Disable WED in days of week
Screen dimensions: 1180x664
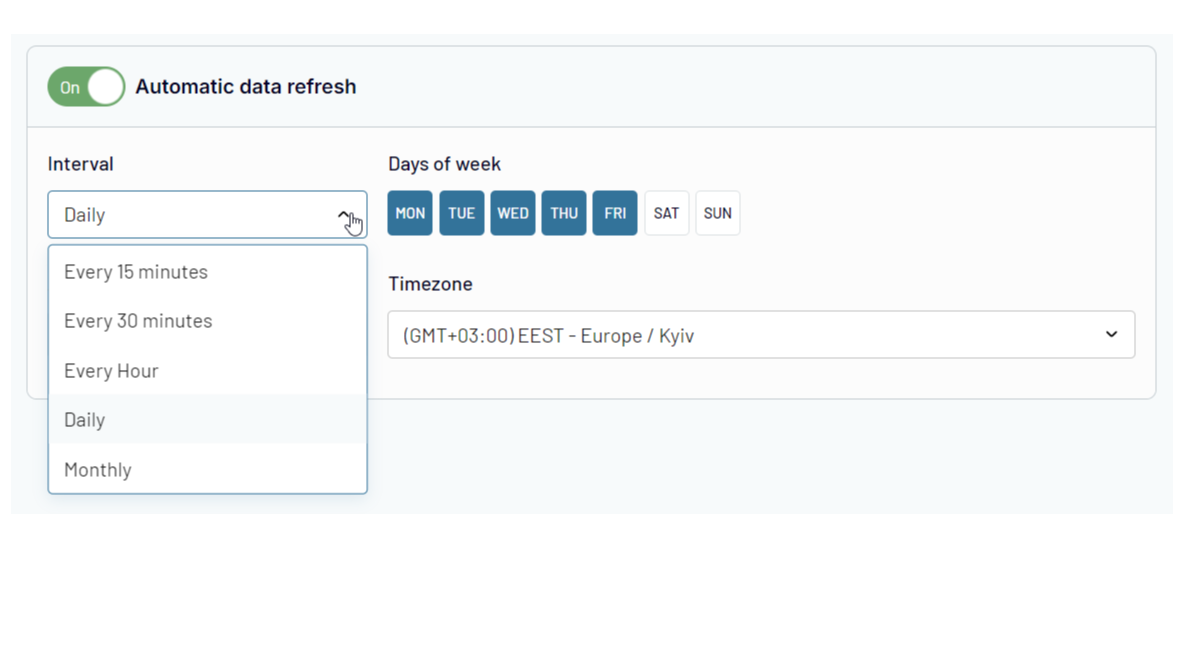pyautogui.click(x=513, y=213)
